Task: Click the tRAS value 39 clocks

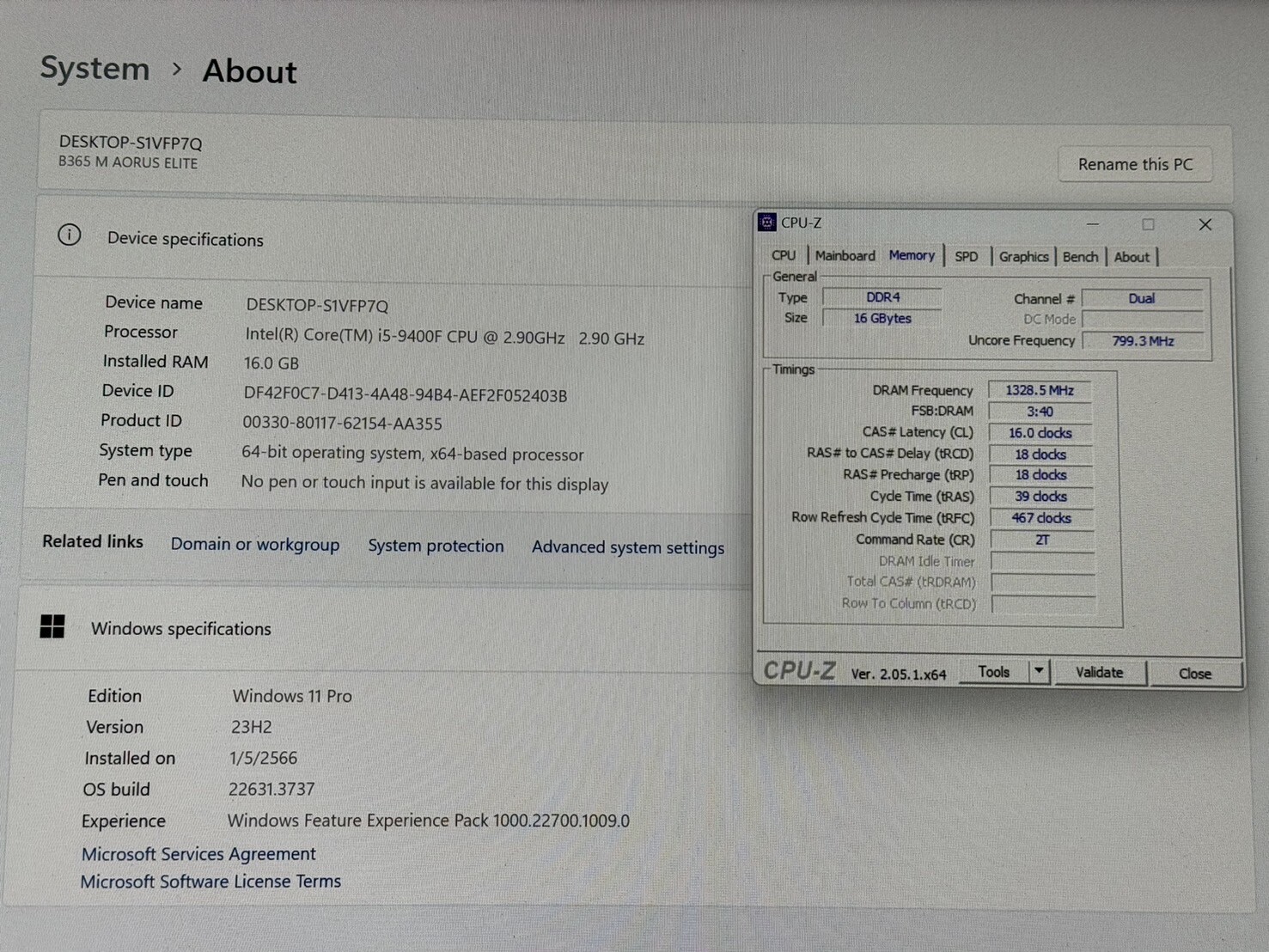Action: tap(1040, 497)
